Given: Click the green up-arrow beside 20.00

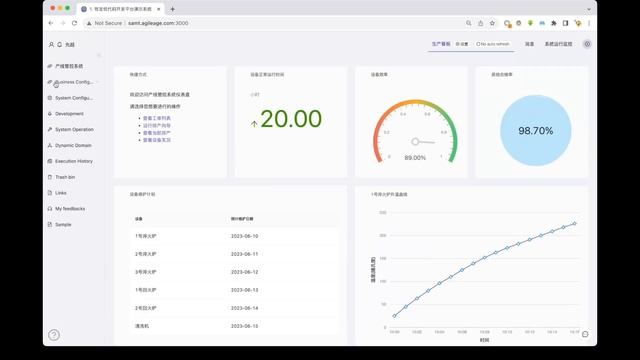Looking at the screenshot, I should tap(254, 123).
